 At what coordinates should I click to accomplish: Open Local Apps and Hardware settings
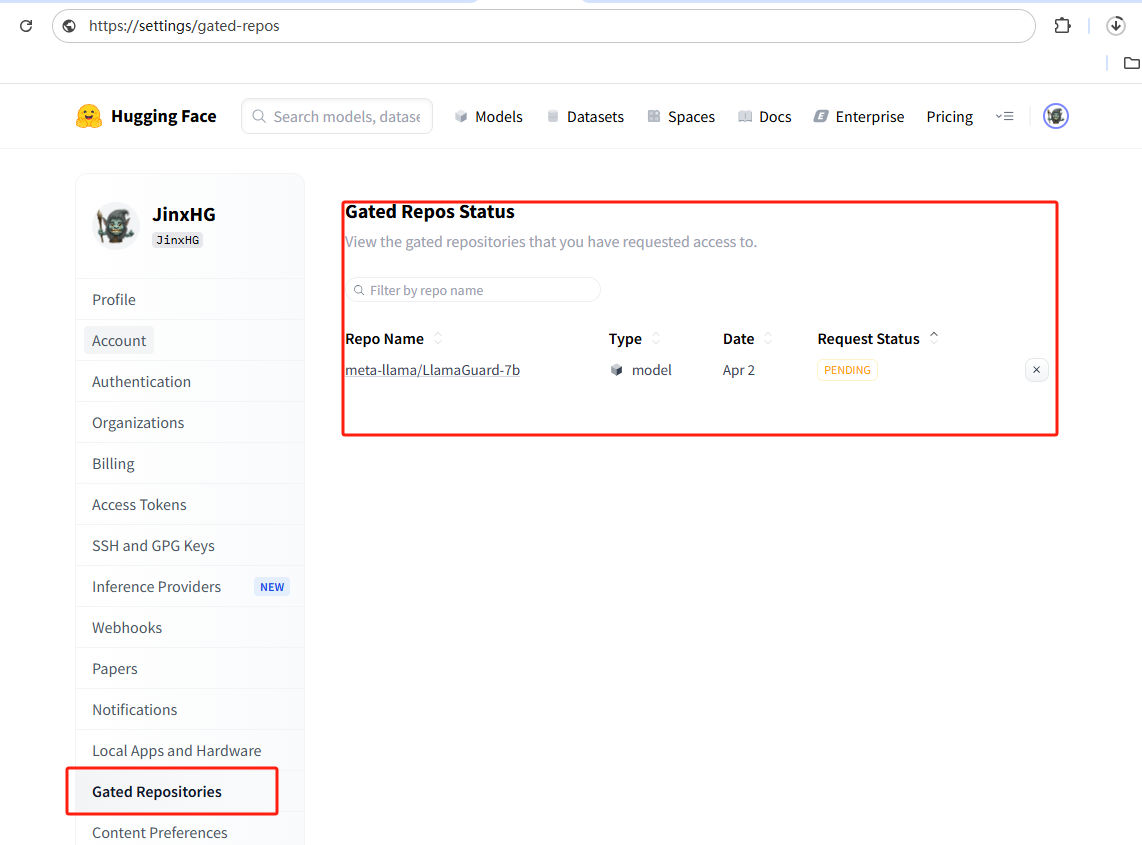(176, 750)
